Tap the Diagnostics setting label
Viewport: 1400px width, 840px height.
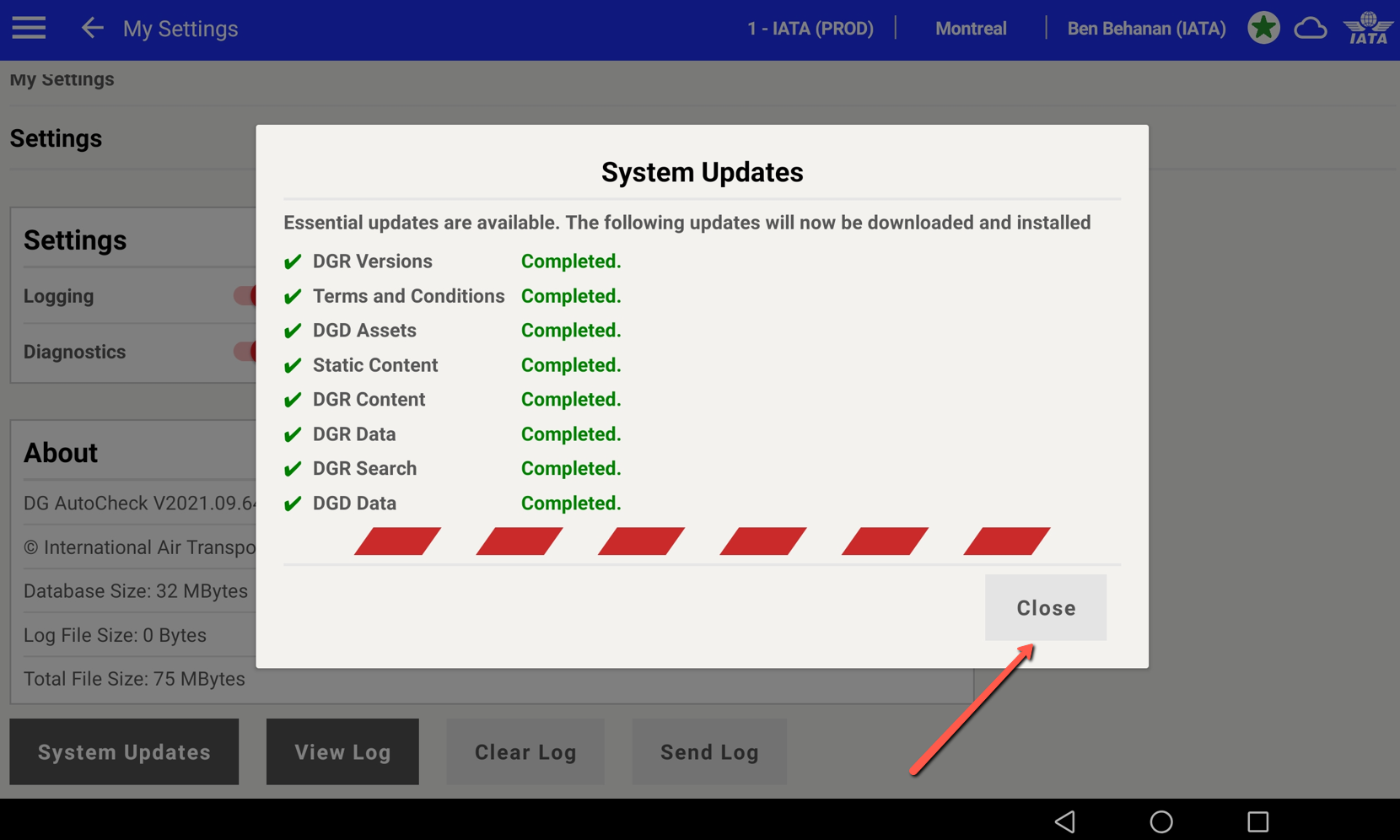pos(74,352)
